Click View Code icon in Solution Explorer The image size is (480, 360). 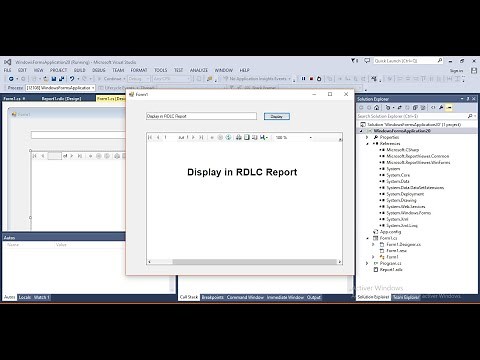pyautogui.click(x=433, y=108)
